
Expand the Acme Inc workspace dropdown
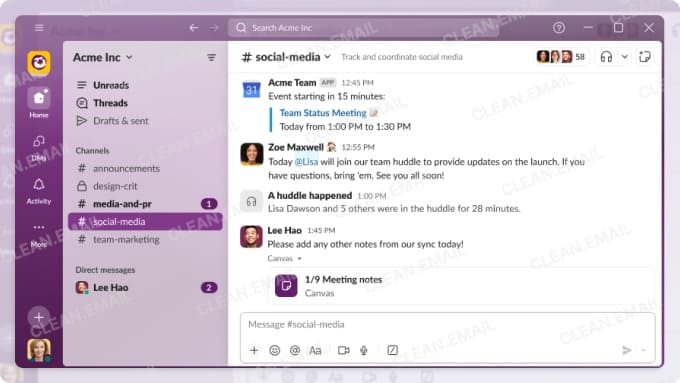click(103, 57)
